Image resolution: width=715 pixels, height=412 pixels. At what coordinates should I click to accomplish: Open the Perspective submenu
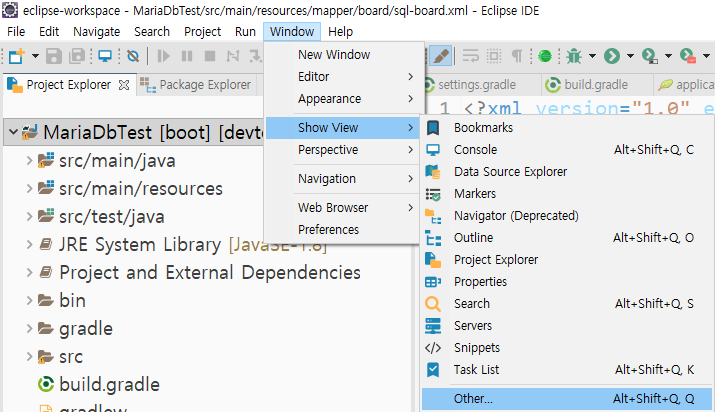coord(342,150)
